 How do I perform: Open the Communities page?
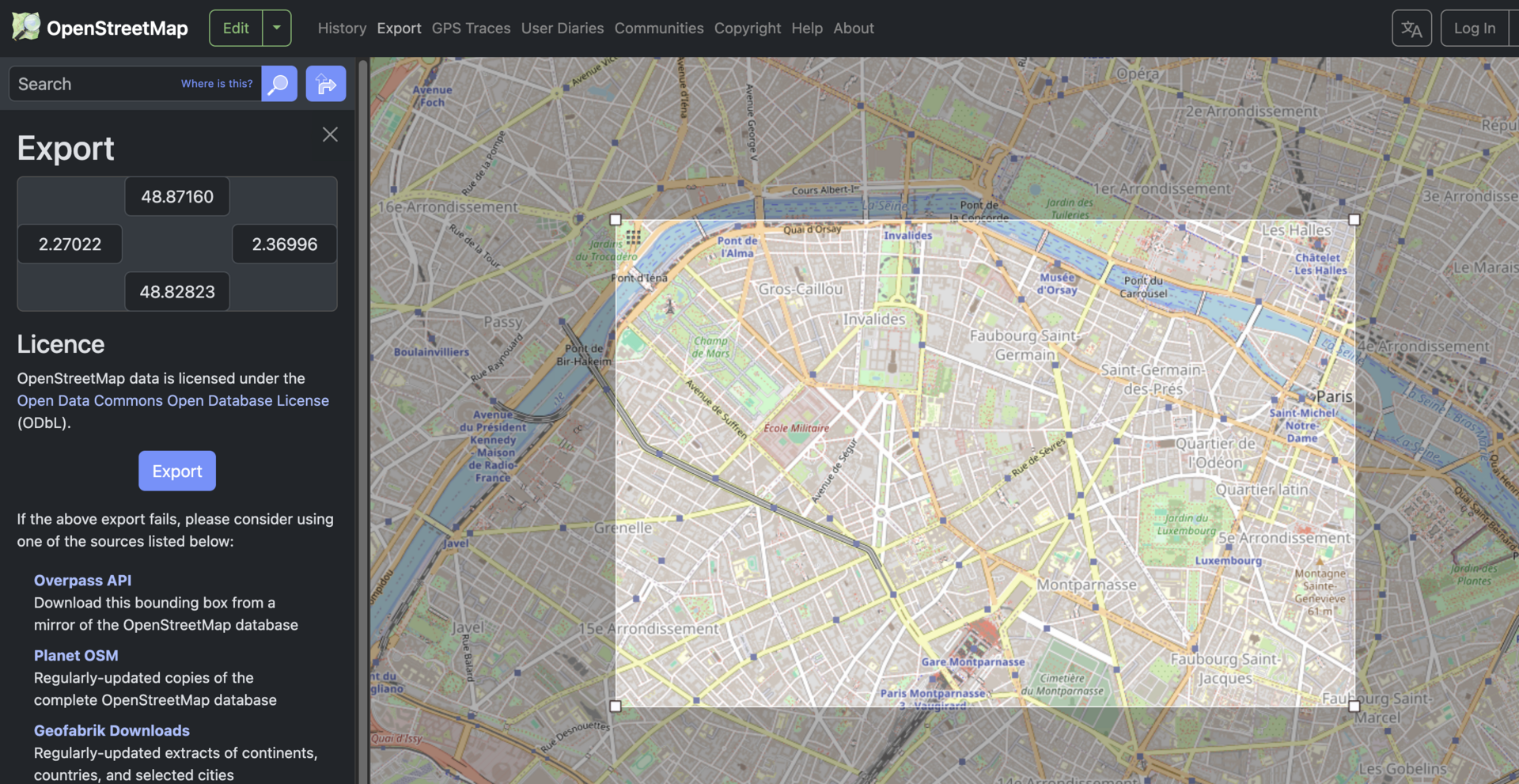point(659,28)
